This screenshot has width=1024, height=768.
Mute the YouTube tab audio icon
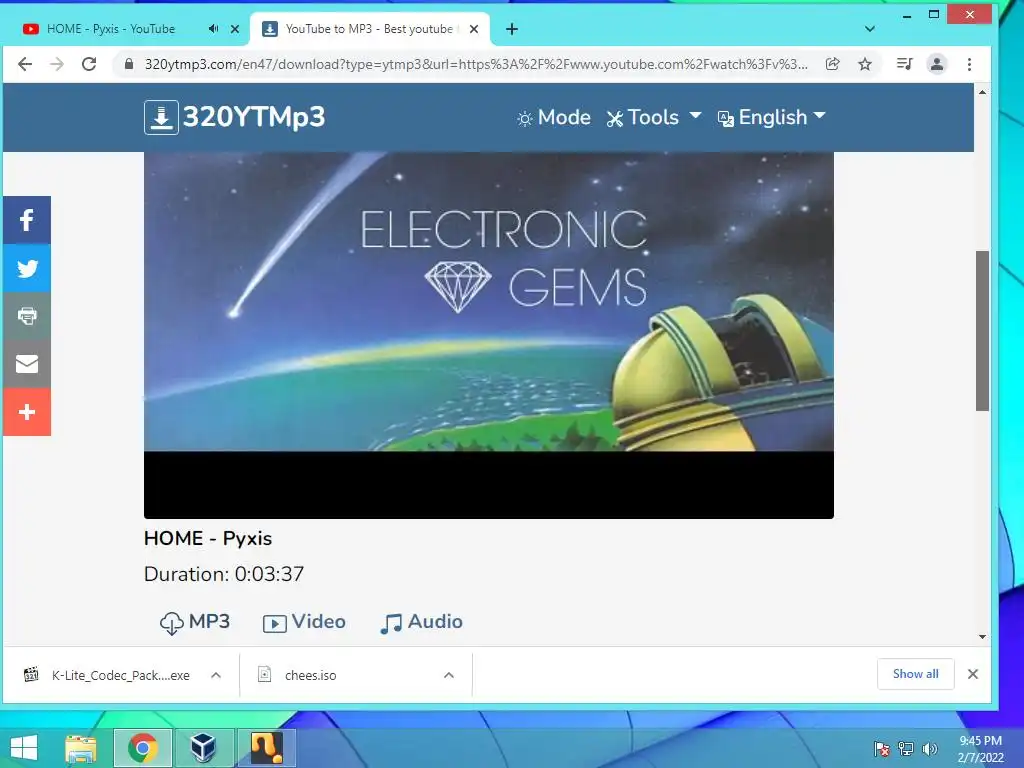[214, 29]
